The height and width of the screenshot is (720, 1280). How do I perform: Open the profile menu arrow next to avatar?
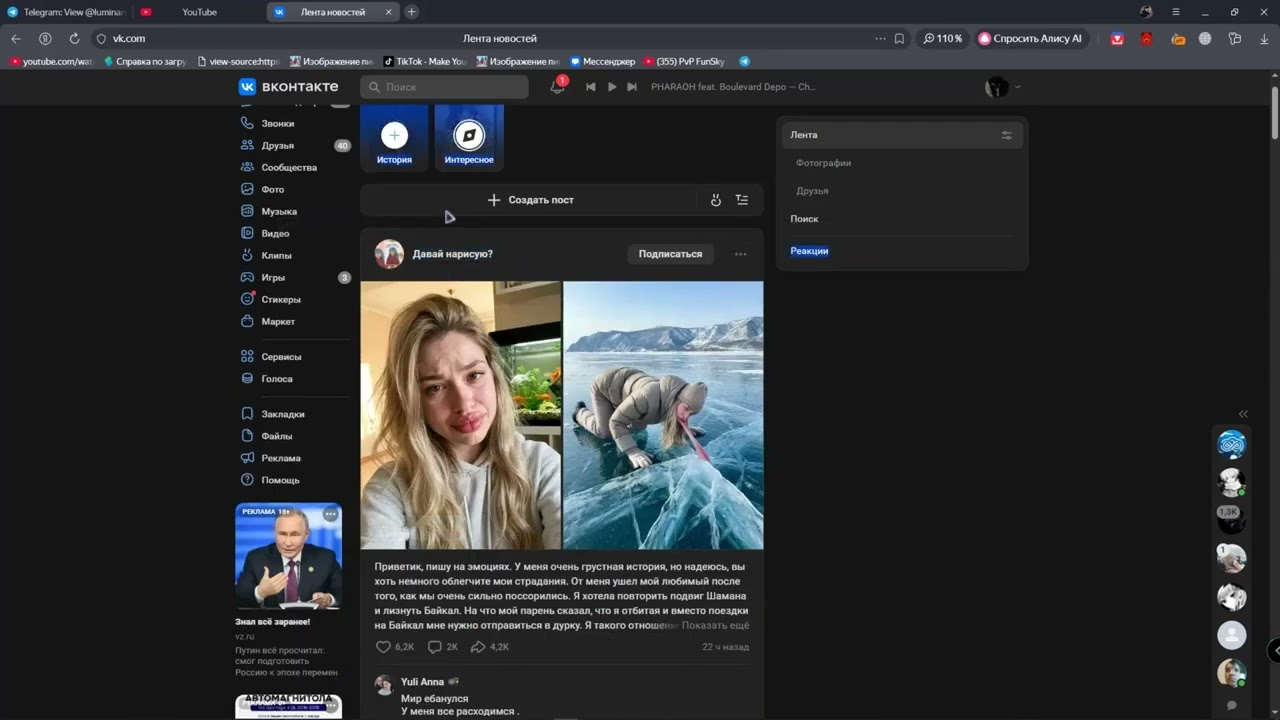click(1018, 87)
